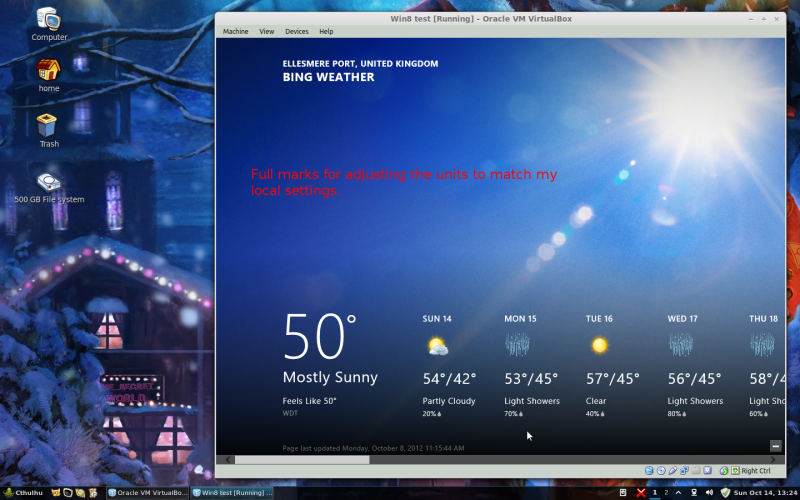Click the VirtualBox hard disk activity indicator
This screenshot has width=800, height=500.
point(649,470)
